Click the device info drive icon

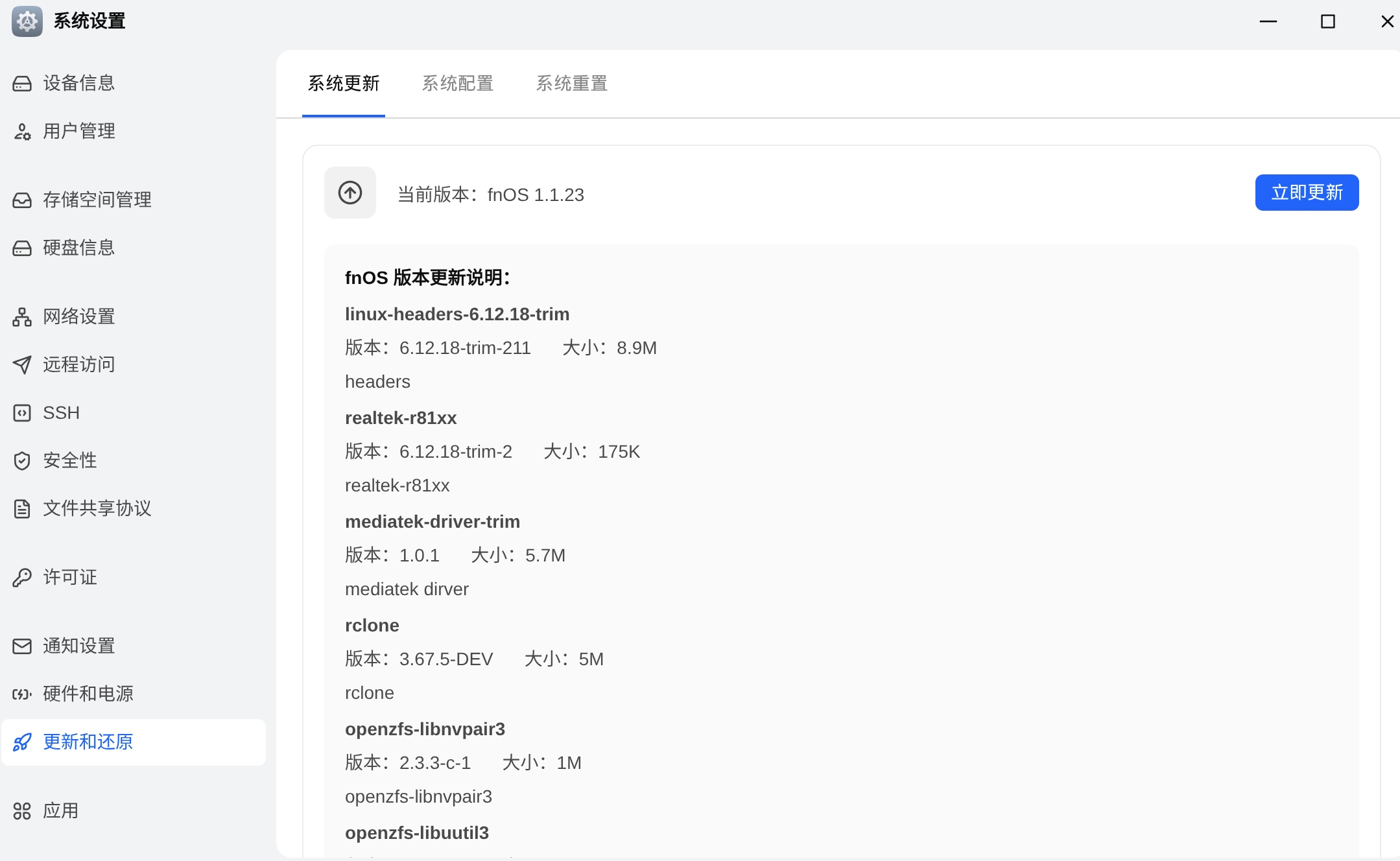(22, 84)
